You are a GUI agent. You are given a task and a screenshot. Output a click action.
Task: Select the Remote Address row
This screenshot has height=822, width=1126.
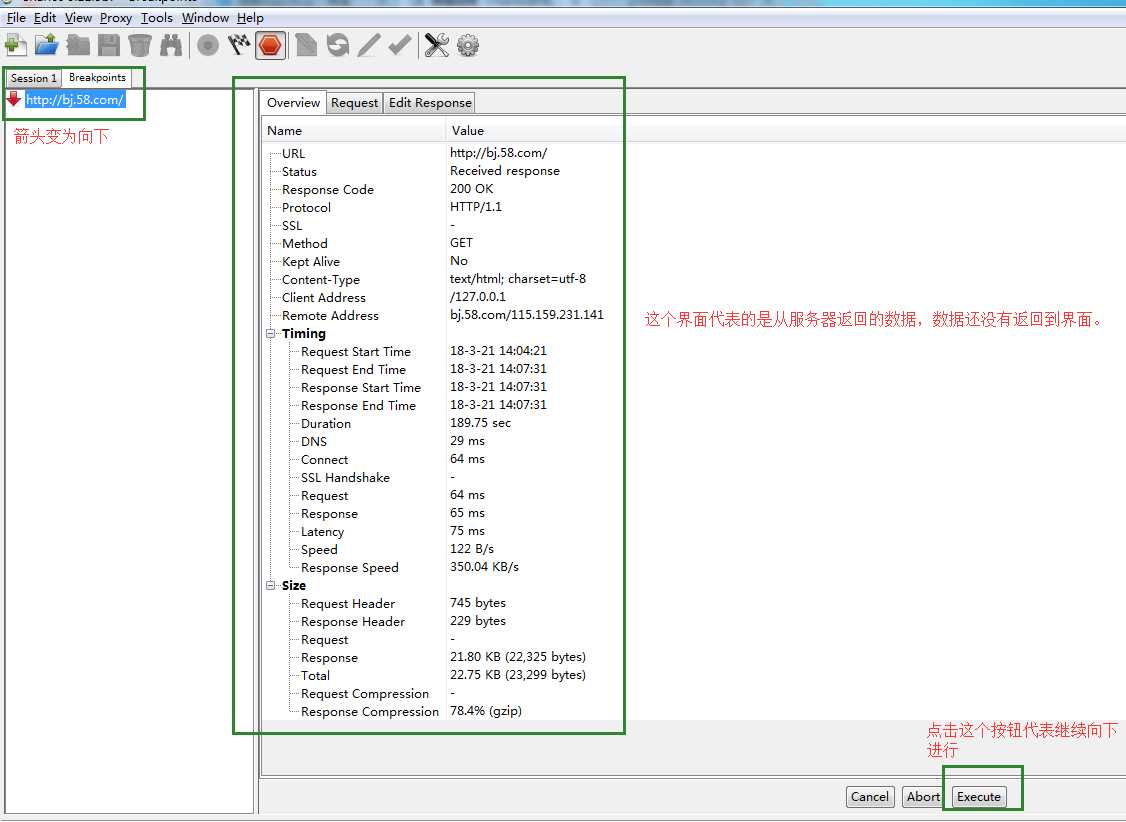pyautogui.click(x=442, y=314)
